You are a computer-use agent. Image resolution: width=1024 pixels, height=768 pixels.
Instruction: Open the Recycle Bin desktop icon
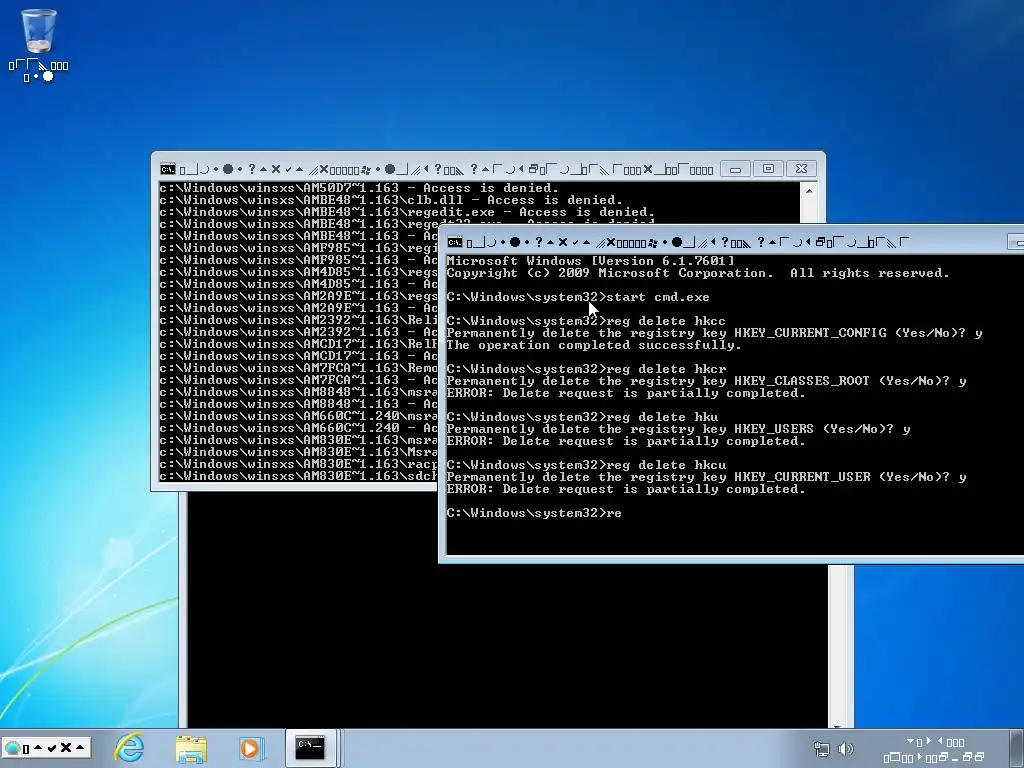coord(39,44)
